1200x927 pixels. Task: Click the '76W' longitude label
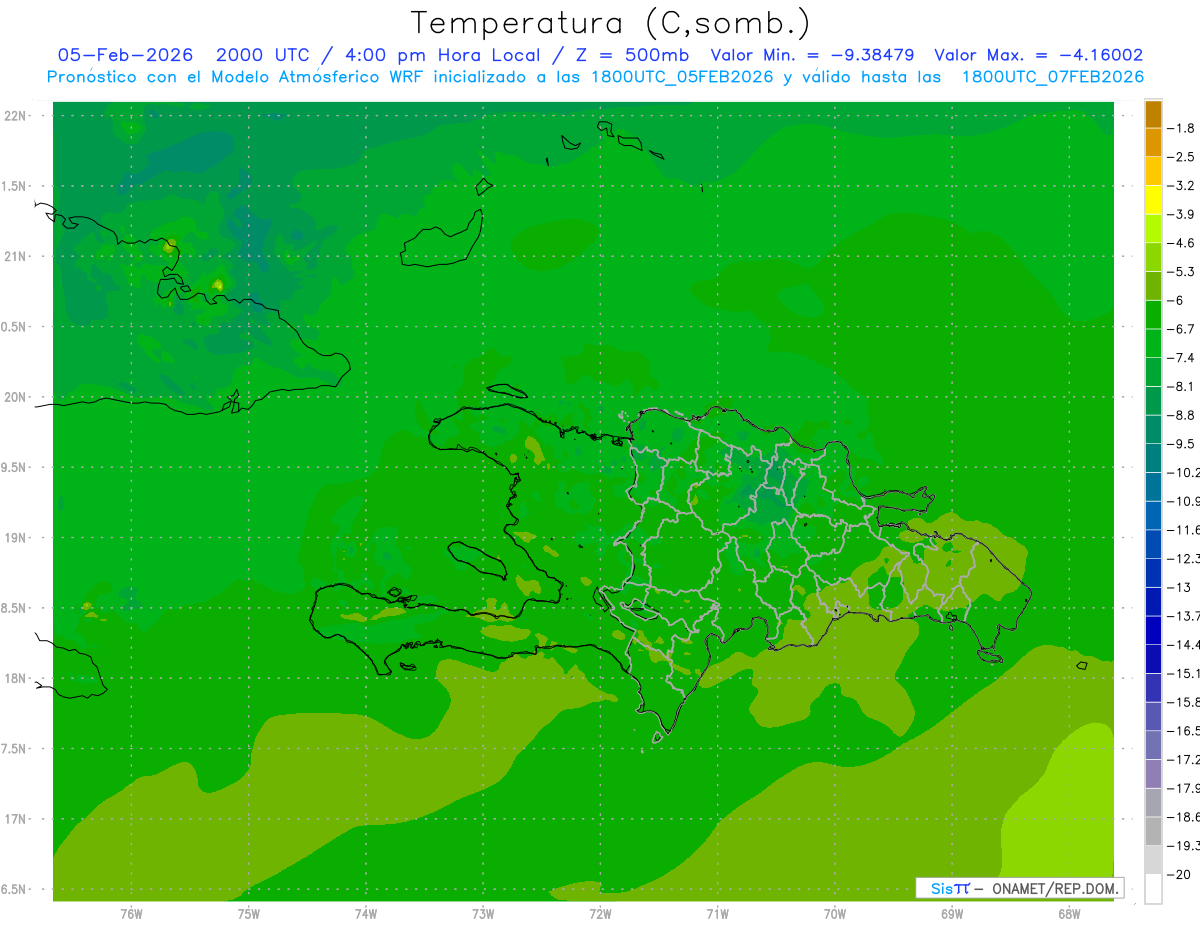(131, 914)
